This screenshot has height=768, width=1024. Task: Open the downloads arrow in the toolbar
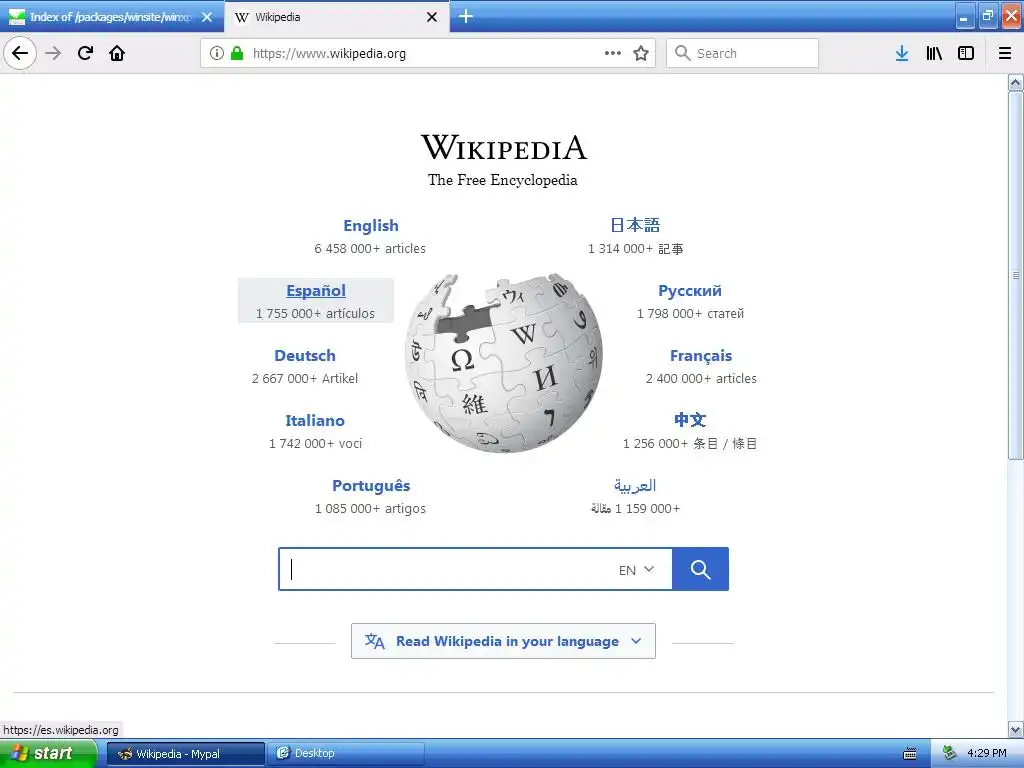[902, 53]
